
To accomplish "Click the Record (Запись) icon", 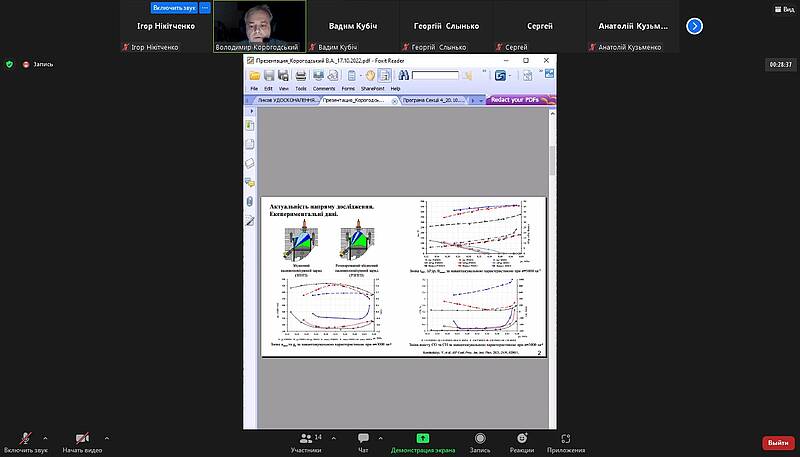I will click(x=480, y=441).
